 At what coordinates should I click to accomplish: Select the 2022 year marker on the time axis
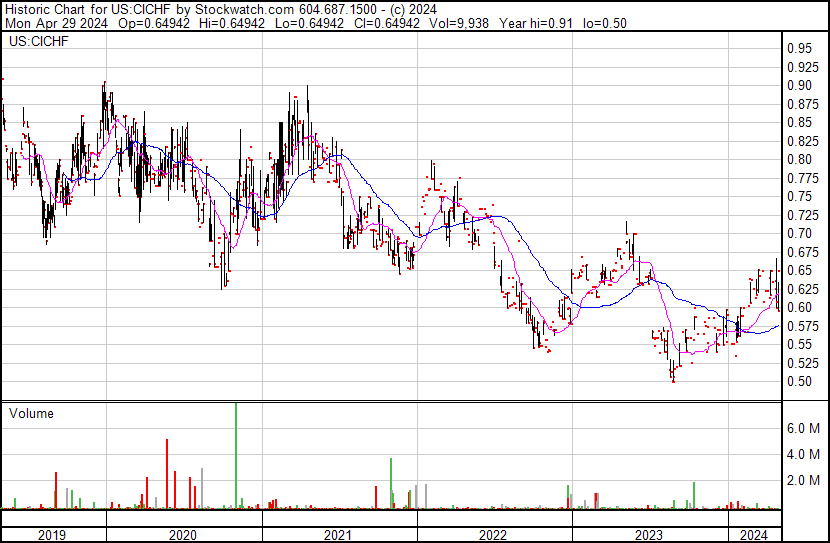(494, 535)
